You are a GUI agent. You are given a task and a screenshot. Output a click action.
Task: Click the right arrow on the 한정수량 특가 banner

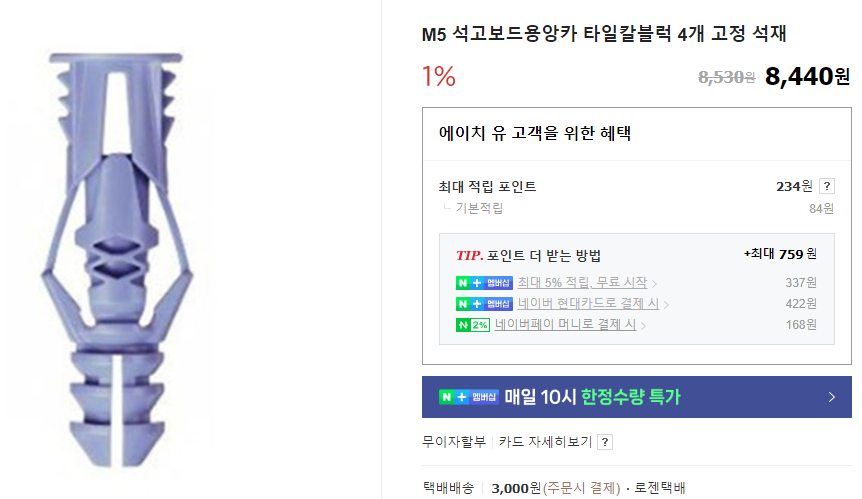pyautogui.click(x=831, y=397)
